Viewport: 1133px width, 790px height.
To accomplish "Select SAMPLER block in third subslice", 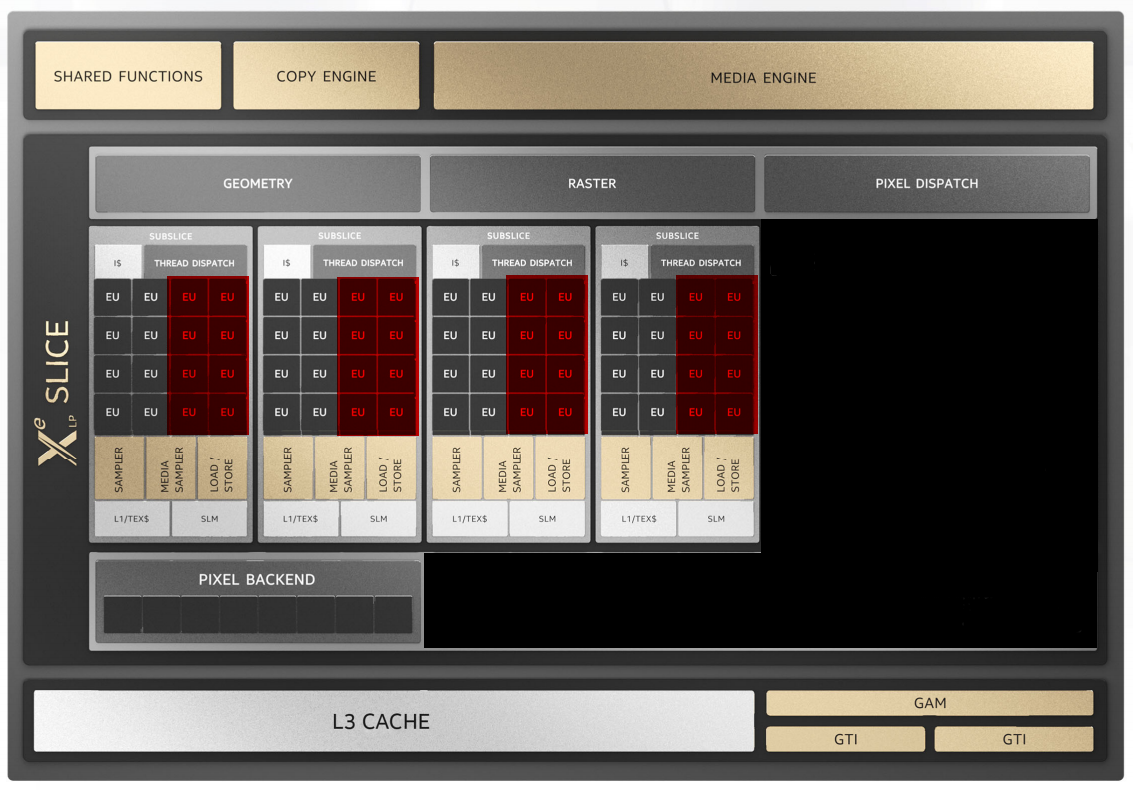I will tap(457, 468).
